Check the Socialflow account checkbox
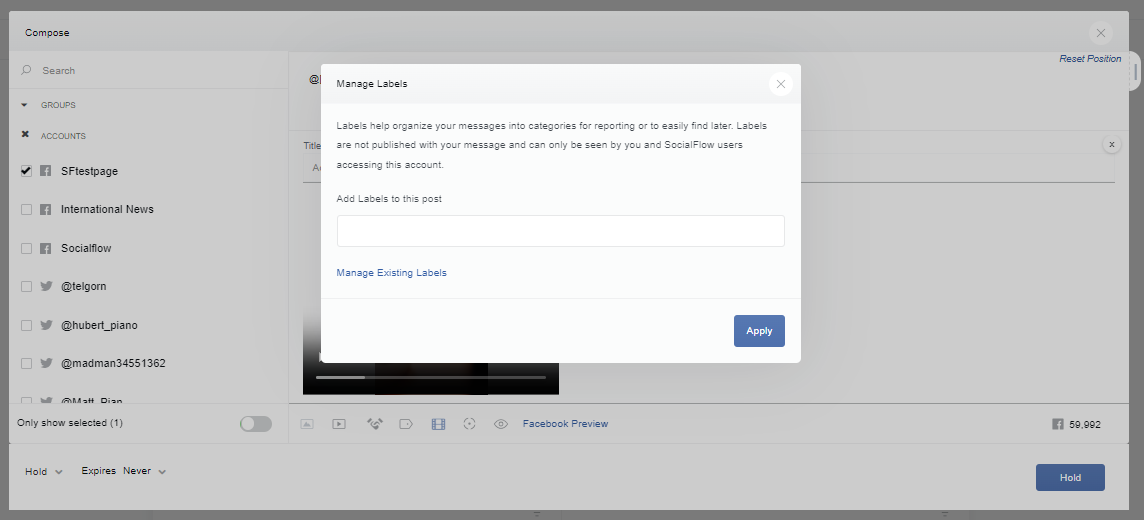The width and height of the screenshot is (1144, 520). point(26,248)
